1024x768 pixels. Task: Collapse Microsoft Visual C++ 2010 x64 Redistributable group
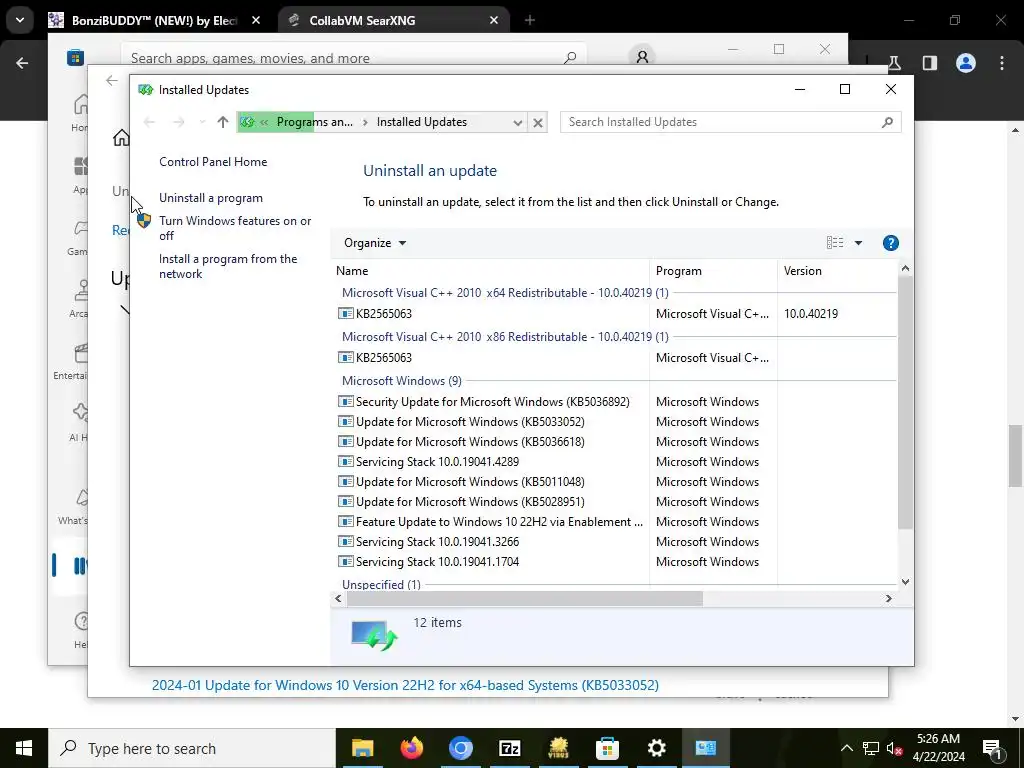point(505,293)
